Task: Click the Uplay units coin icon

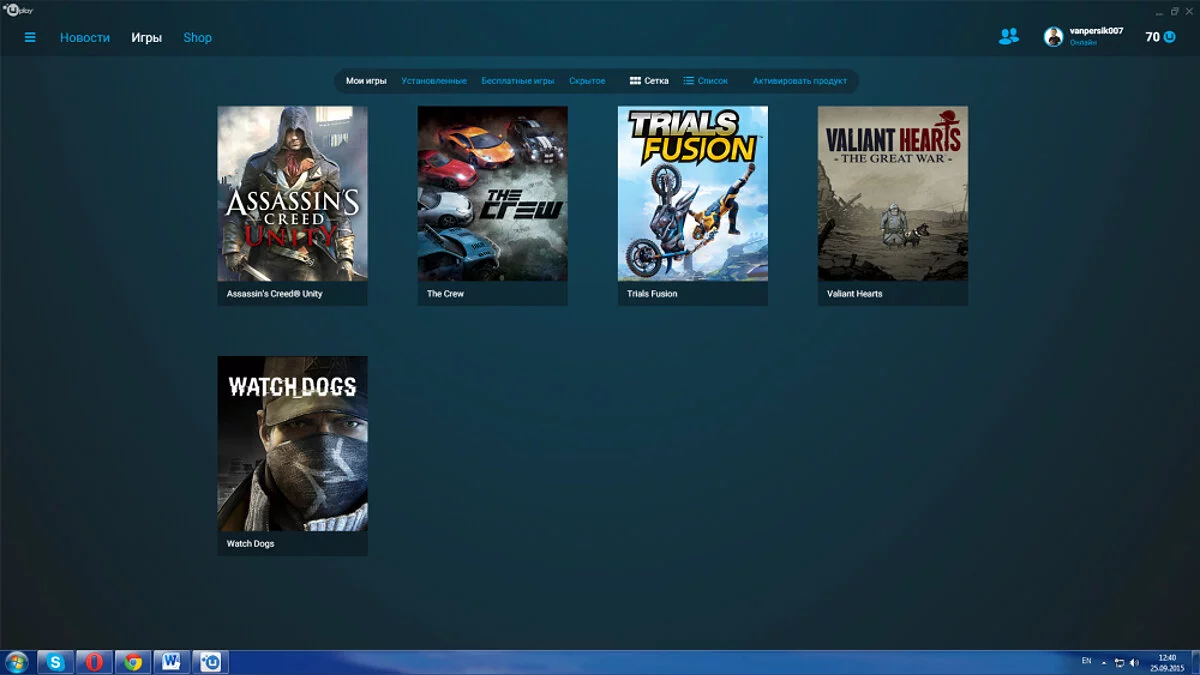Action: pos(1169,37)
